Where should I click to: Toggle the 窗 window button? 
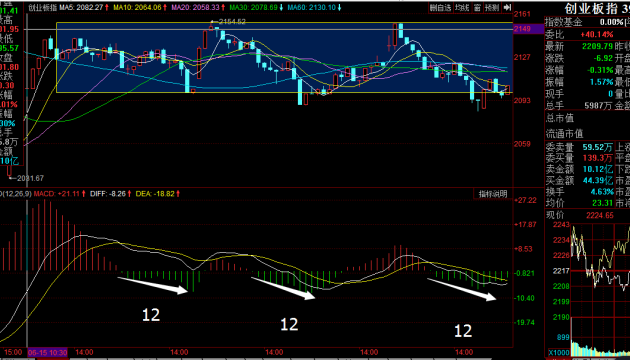pyautogui.click(x=477, y=8)
